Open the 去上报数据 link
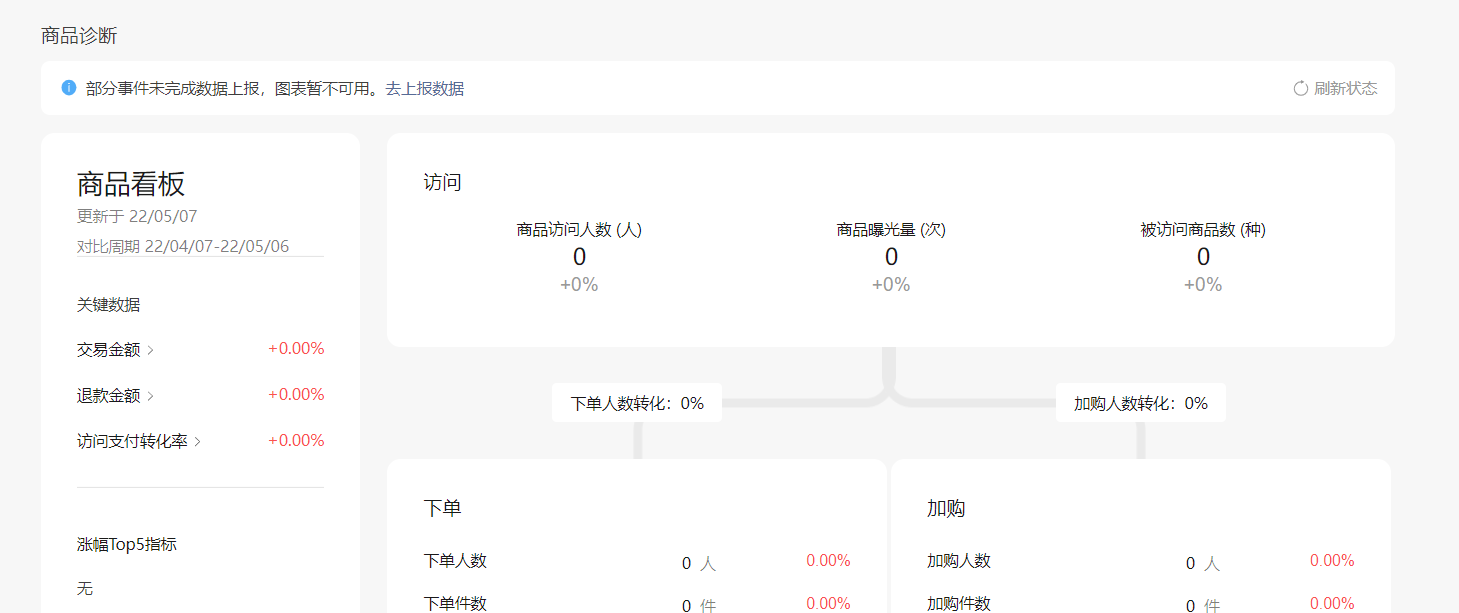Screen dimensions: 1459x613 [425, 89]
